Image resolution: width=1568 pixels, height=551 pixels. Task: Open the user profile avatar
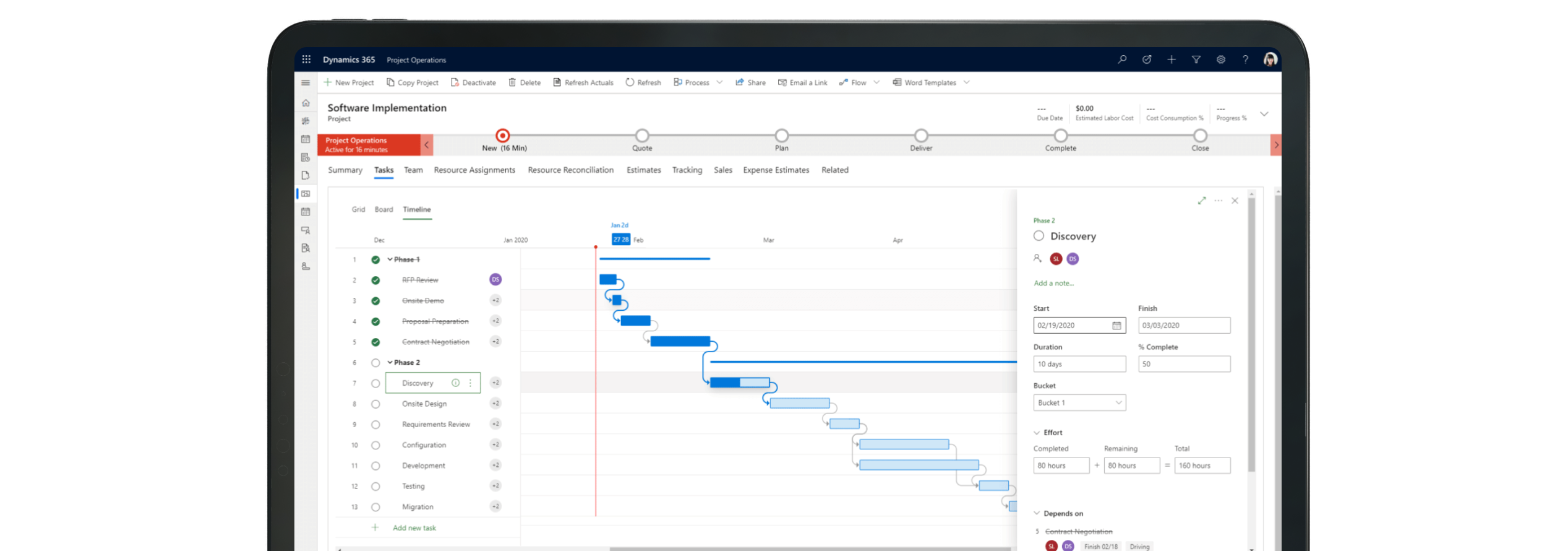(x=1270, y=59)
